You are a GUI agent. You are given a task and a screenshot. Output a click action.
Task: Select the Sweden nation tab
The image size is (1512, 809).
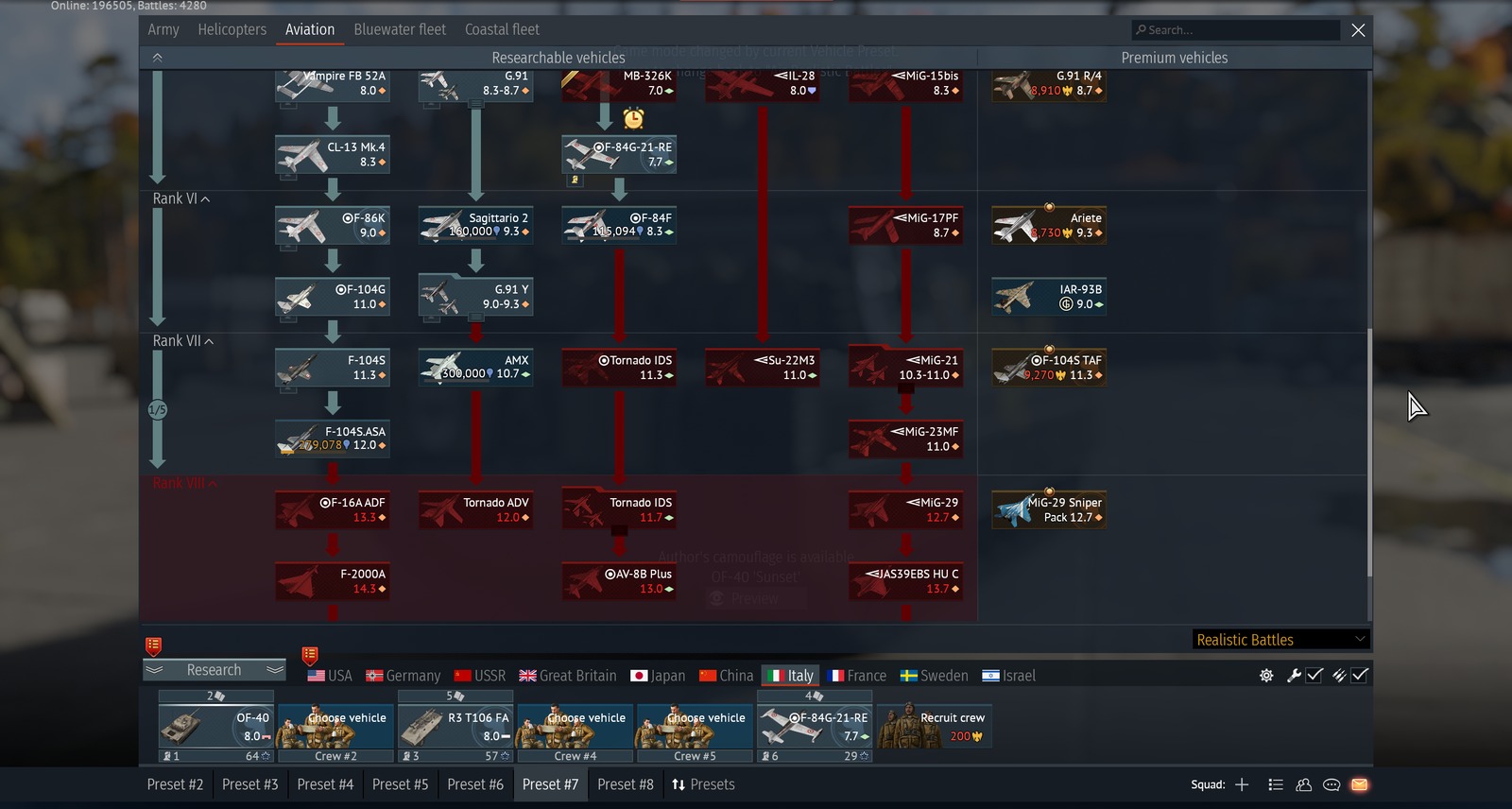934,676
